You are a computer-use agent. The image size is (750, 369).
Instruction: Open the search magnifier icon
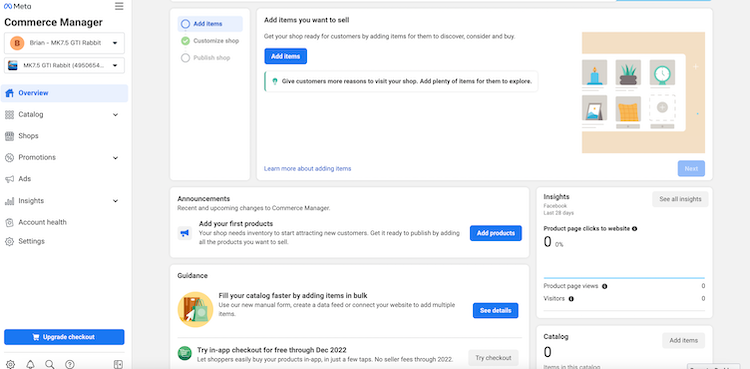(50, 364)
